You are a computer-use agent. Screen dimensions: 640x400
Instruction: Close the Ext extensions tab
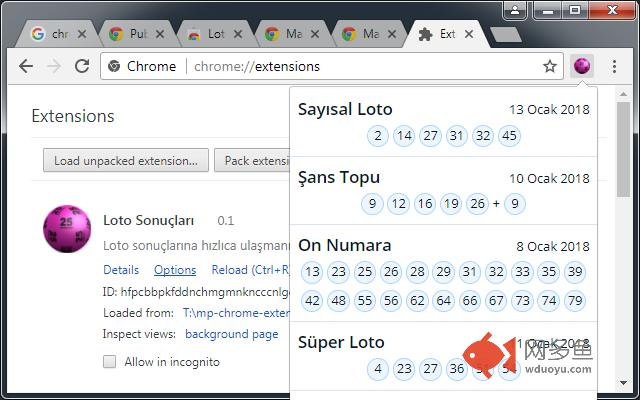pyautogui.click(x=469, y=34)
